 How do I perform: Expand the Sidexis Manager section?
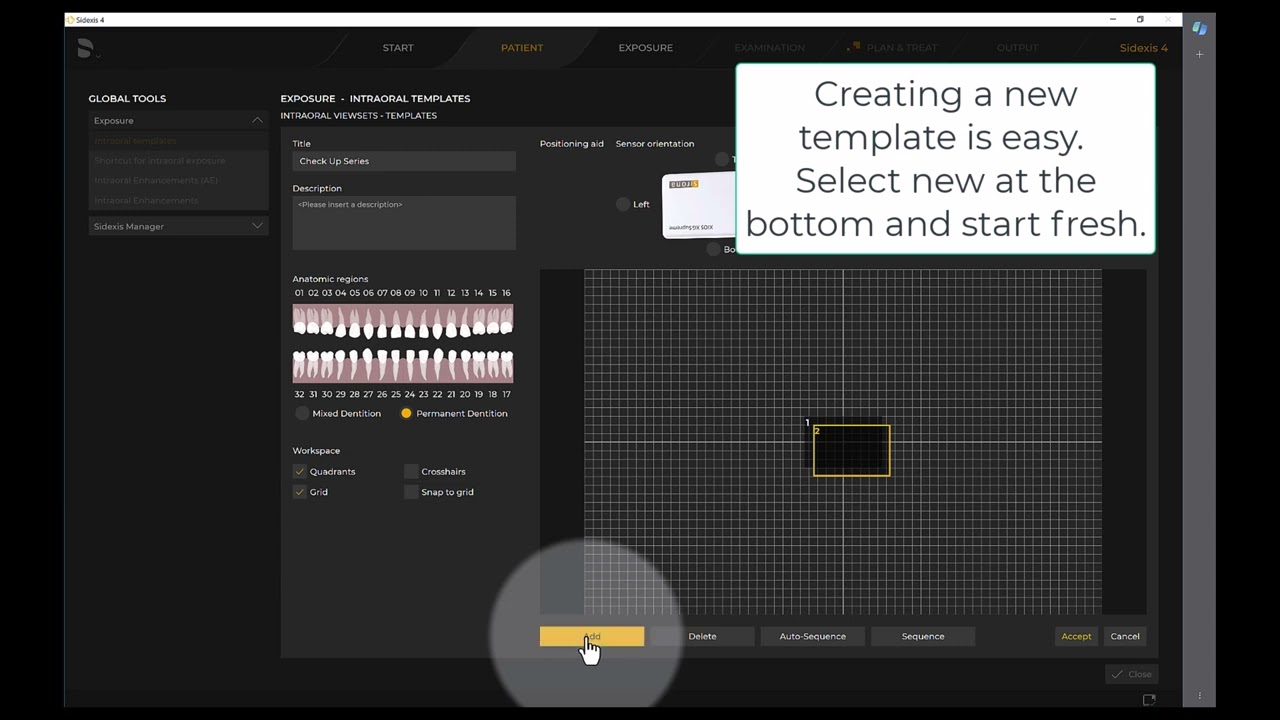[179, 226]
